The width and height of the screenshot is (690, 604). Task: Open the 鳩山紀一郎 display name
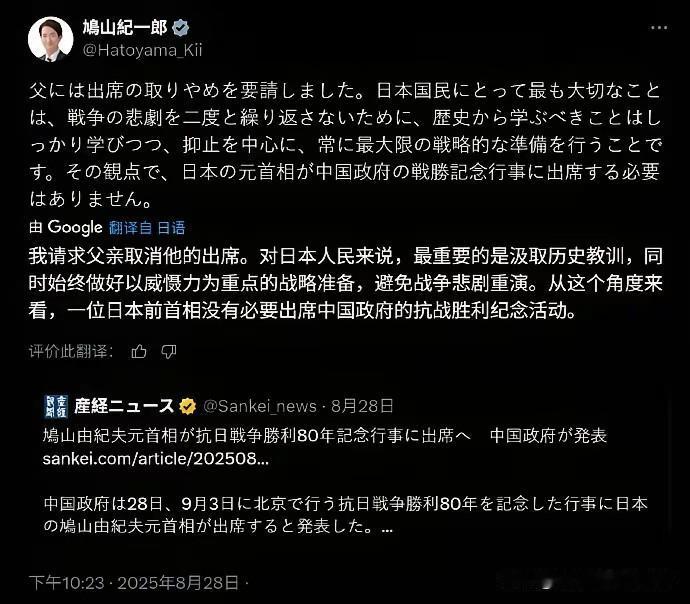click(x=125, y=28)
